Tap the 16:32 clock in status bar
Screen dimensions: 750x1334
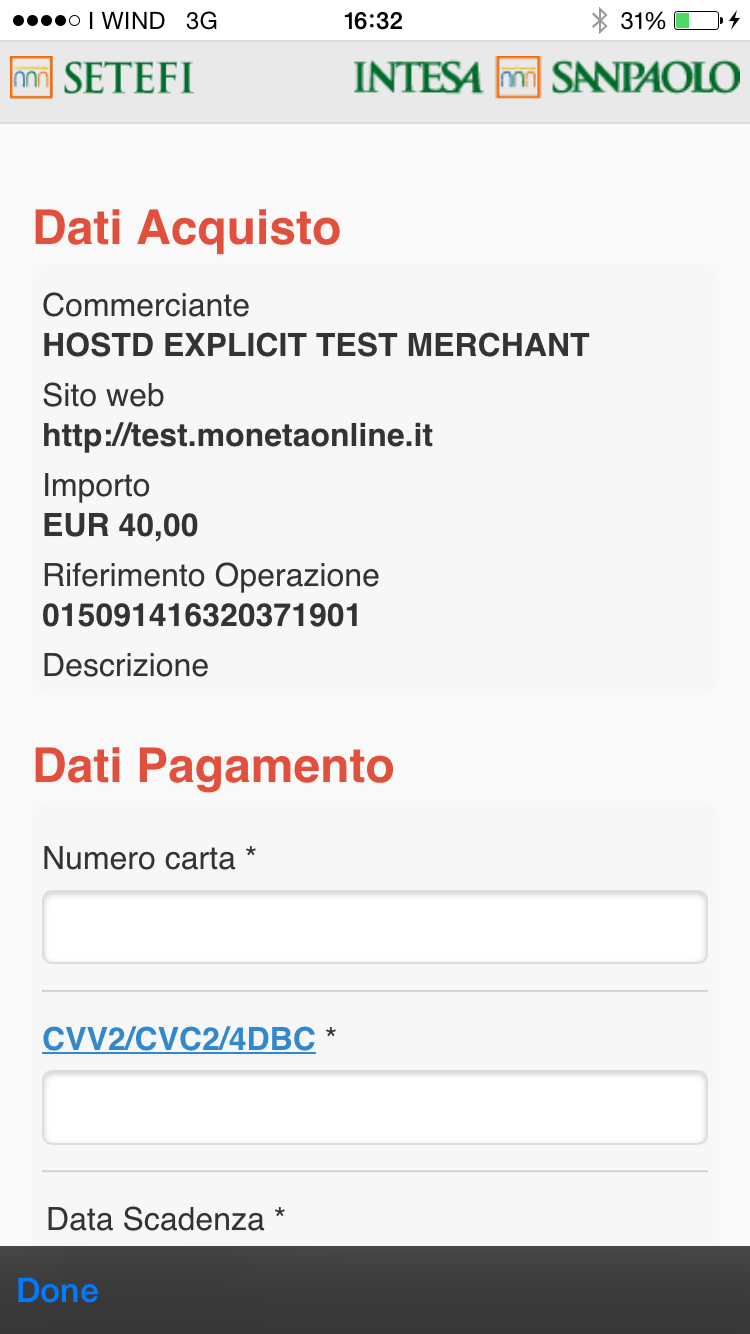click(372, 20)
